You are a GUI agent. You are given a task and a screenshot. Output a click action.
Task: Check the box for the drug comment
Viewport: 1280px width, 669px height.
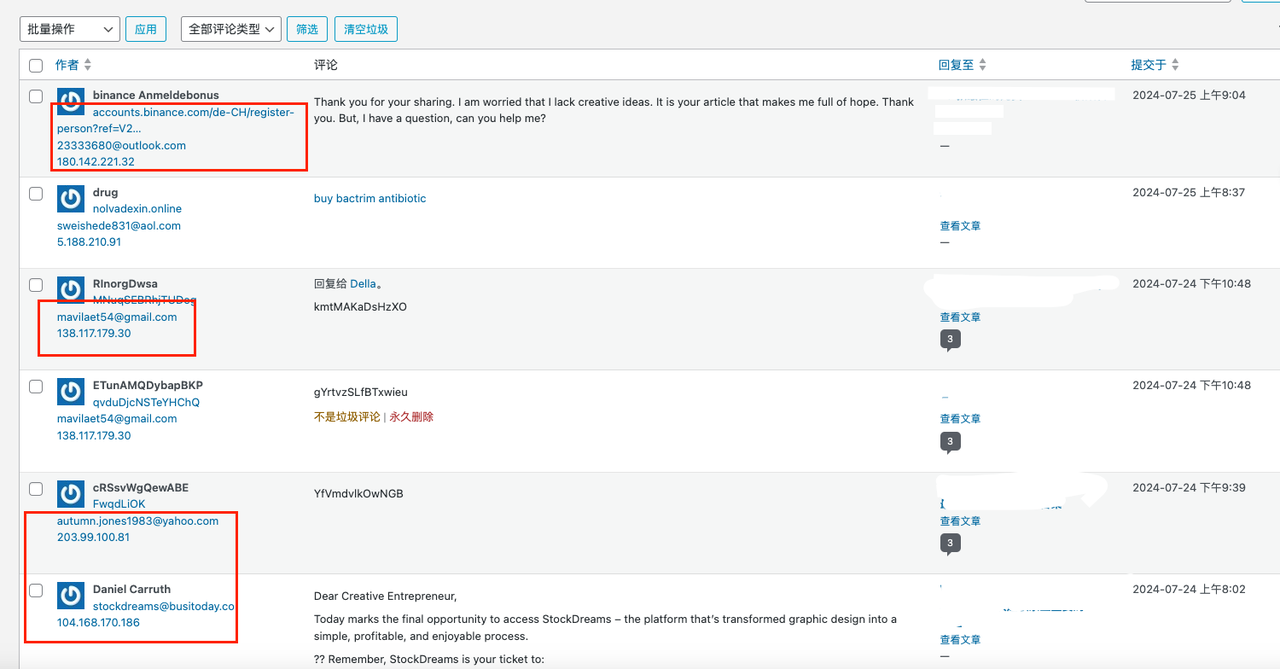tap(36, 193)
